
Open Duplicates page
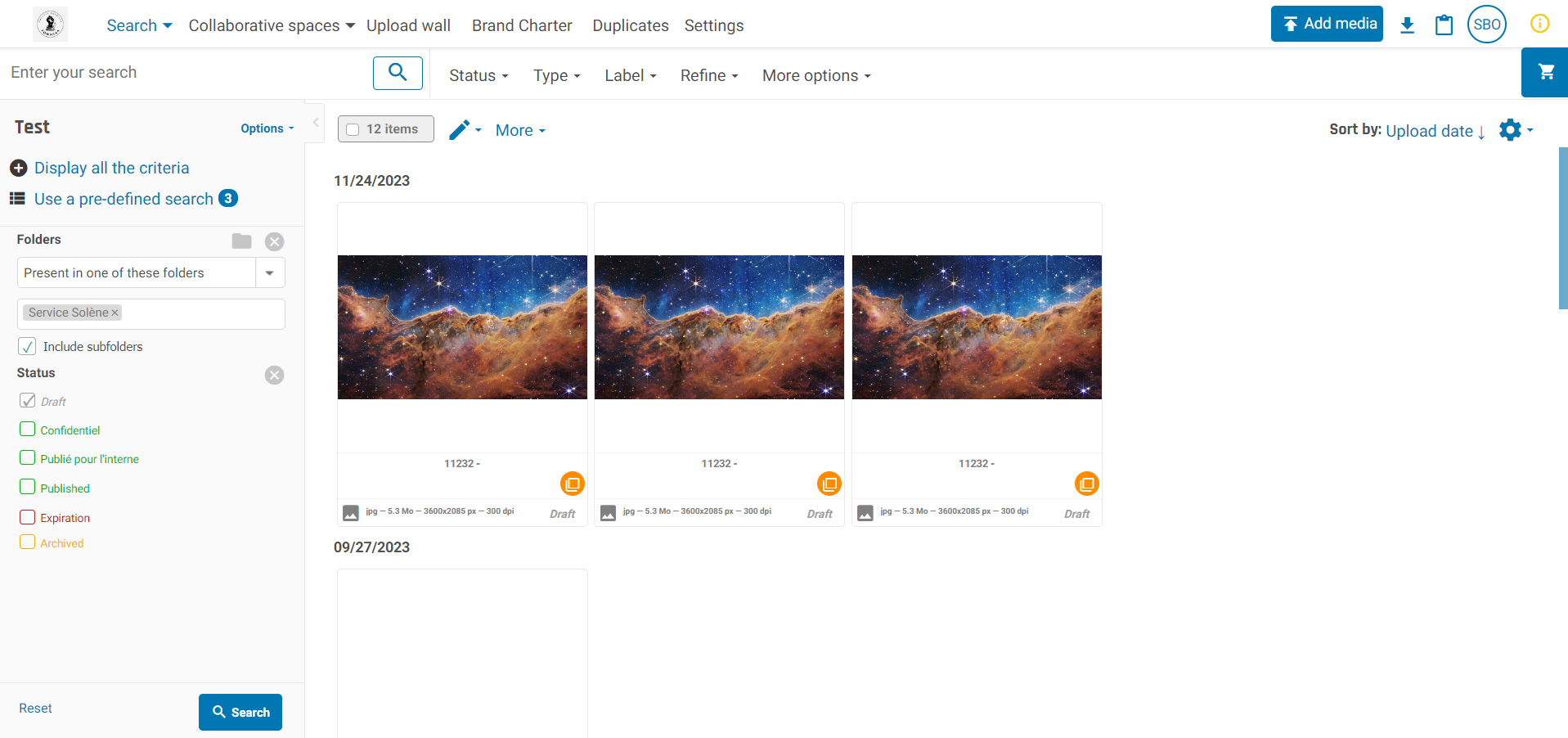(631, 25)
